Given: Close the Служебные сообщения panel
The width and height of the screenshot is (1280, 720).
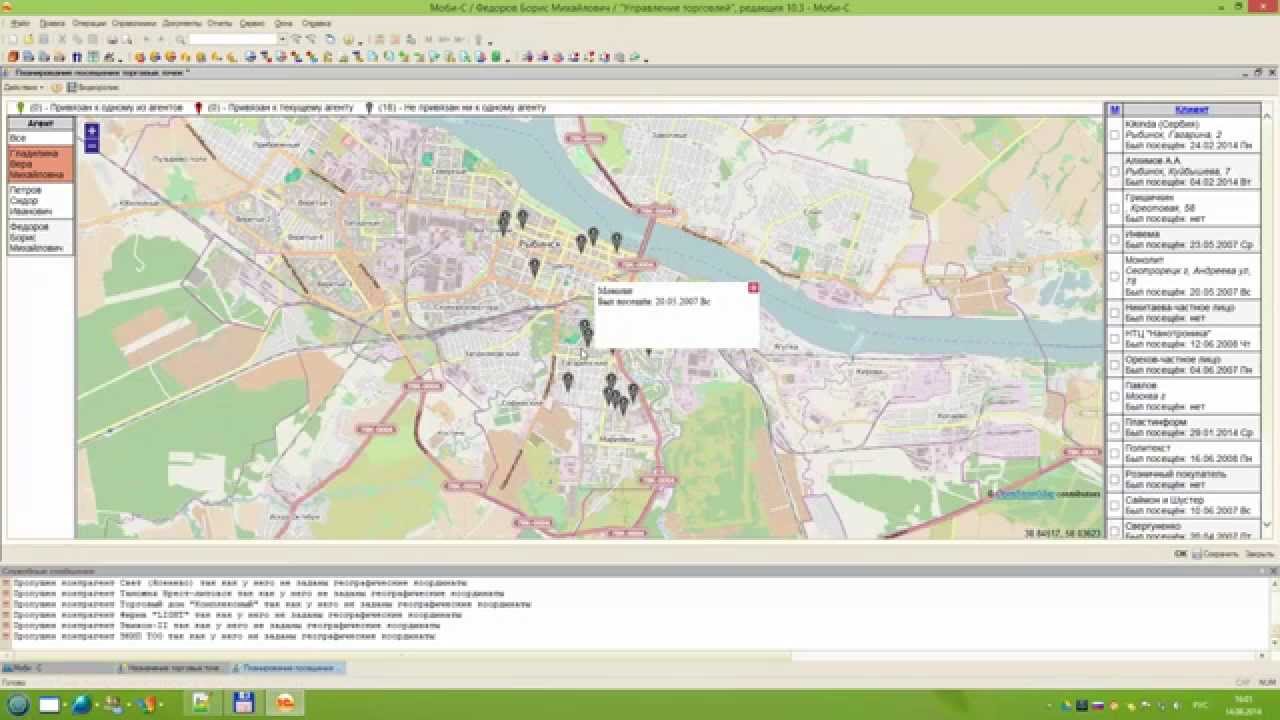Looking at the screenshot, I should 1272,571.
